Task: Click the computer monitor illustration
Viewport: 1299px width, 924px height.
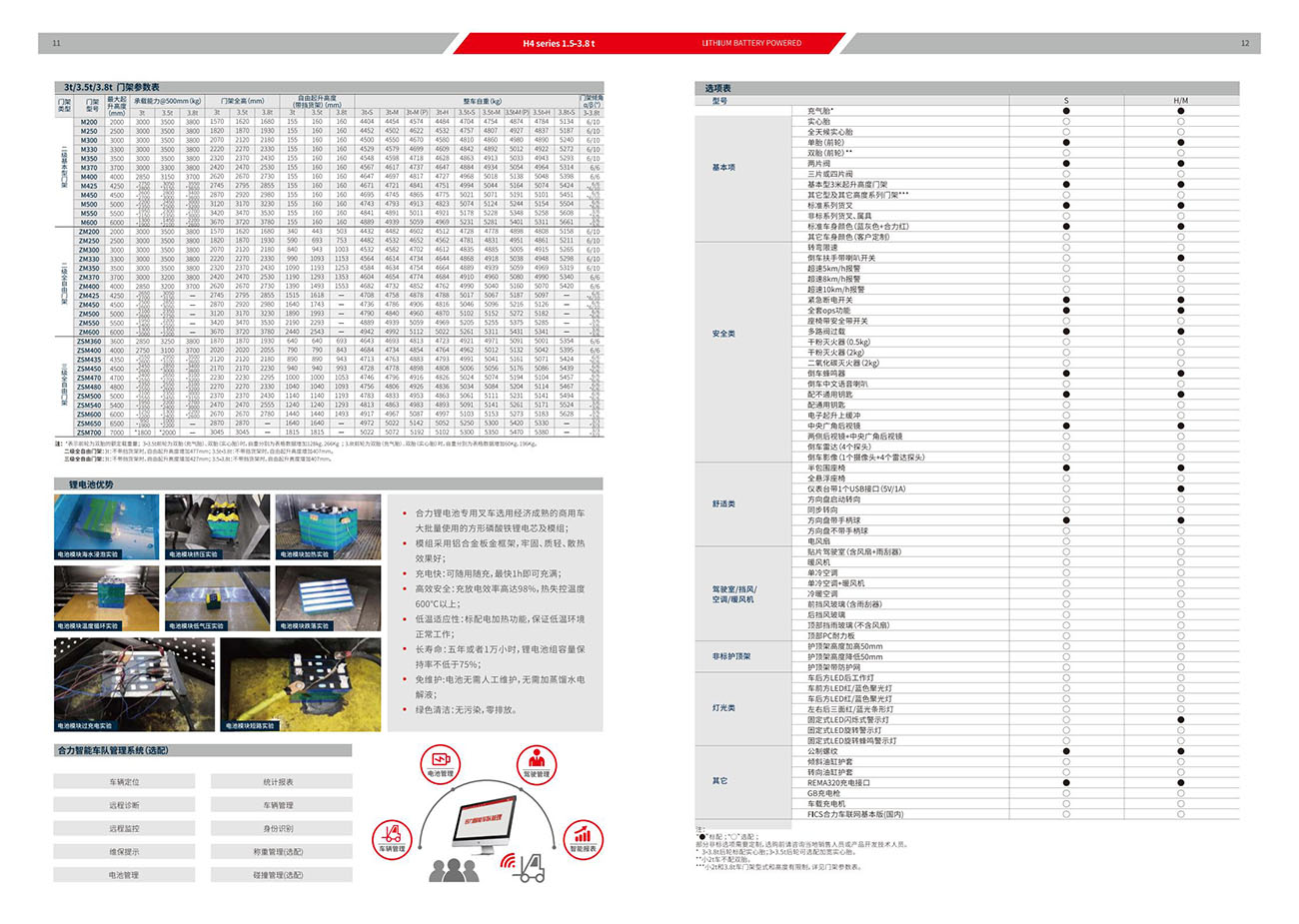Action: pyautogui.click(x=484, y=825)
